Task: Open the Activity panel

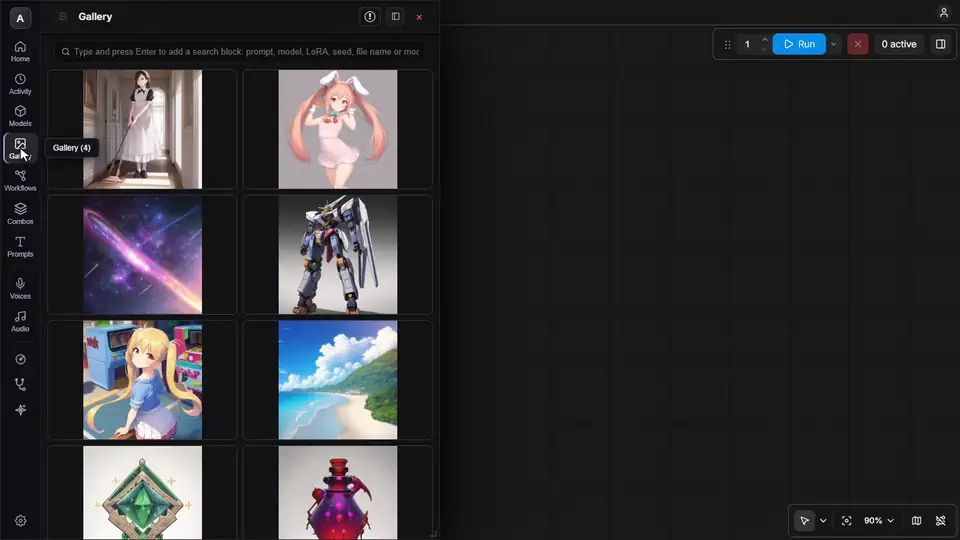Action: pyautogui.click(x=20, y=84)
